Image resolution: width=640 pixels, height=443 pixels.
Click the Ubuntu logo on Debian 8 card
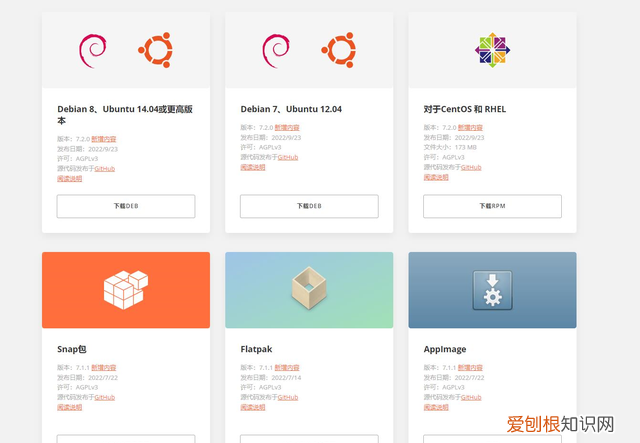pos(156,50)
